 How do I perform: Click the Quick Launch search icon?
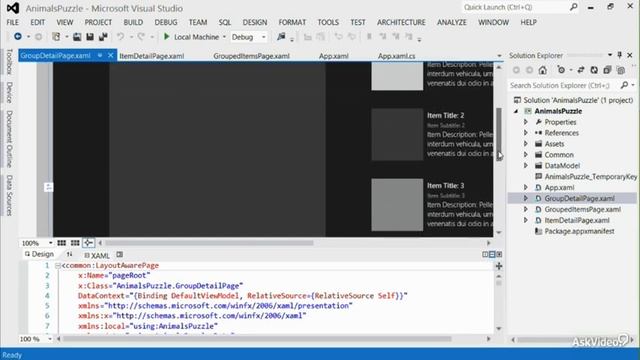coord(573,7)
